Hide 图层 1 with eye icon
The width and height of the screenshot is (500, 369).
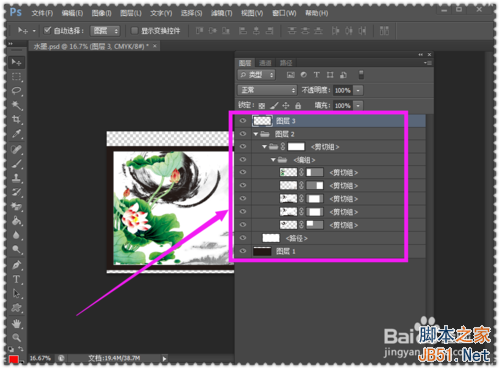[243, 251]
